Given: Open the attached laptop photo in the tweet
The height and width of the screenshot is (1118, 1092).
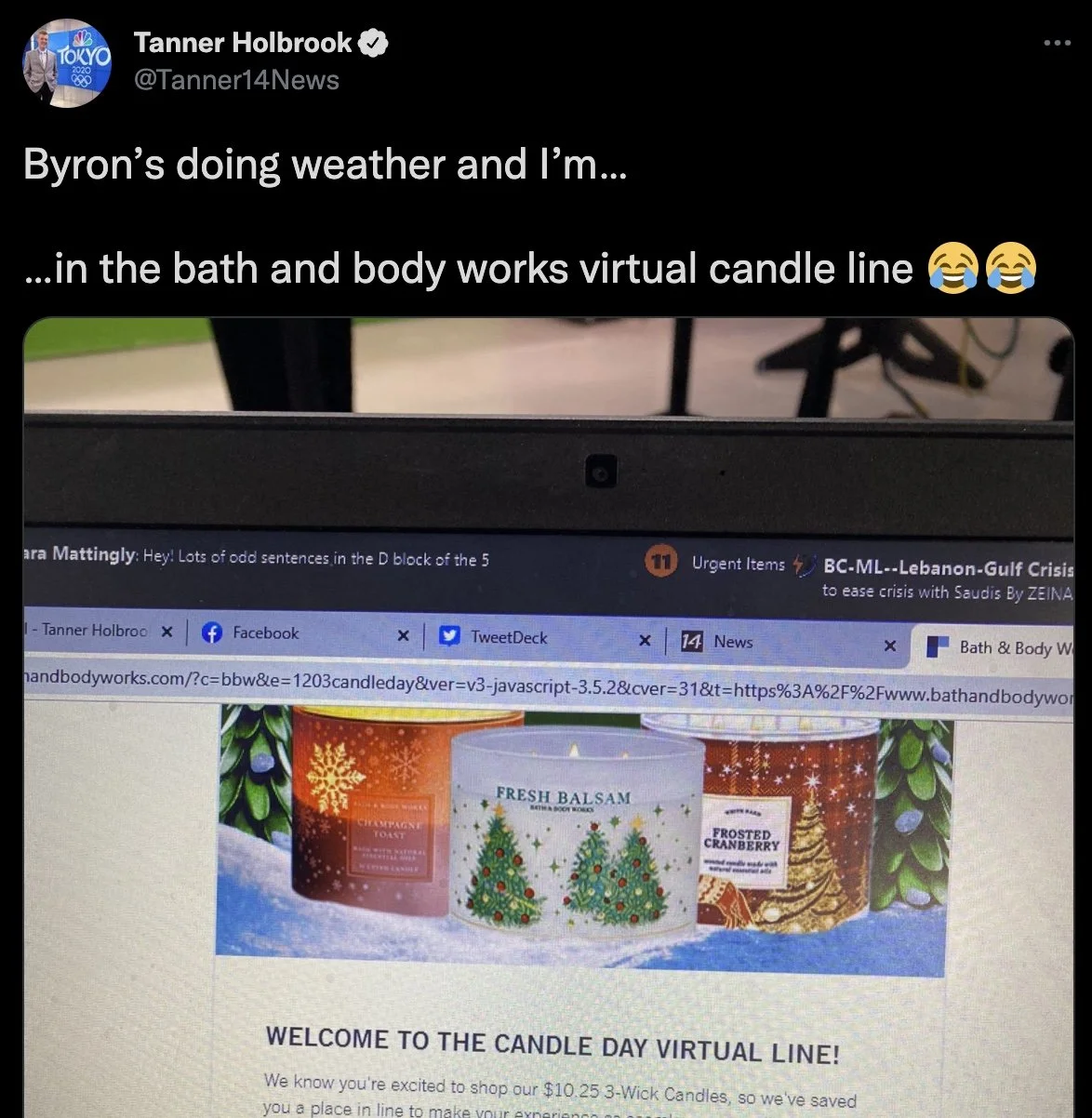Looking at the screenshot, I should [549, 717].
